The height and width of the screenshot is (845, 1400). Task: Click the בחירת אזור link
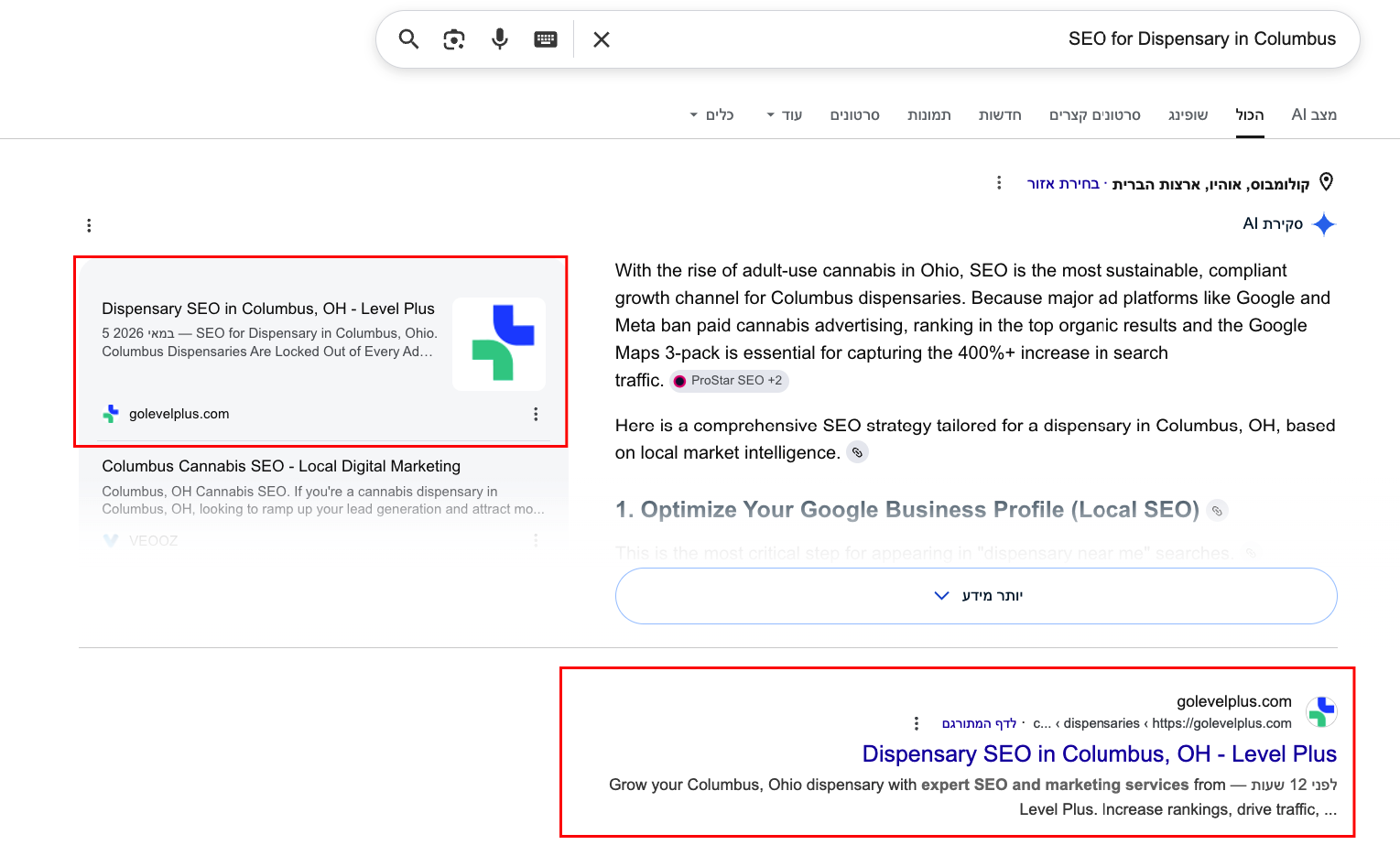(x=1063, y=184)
